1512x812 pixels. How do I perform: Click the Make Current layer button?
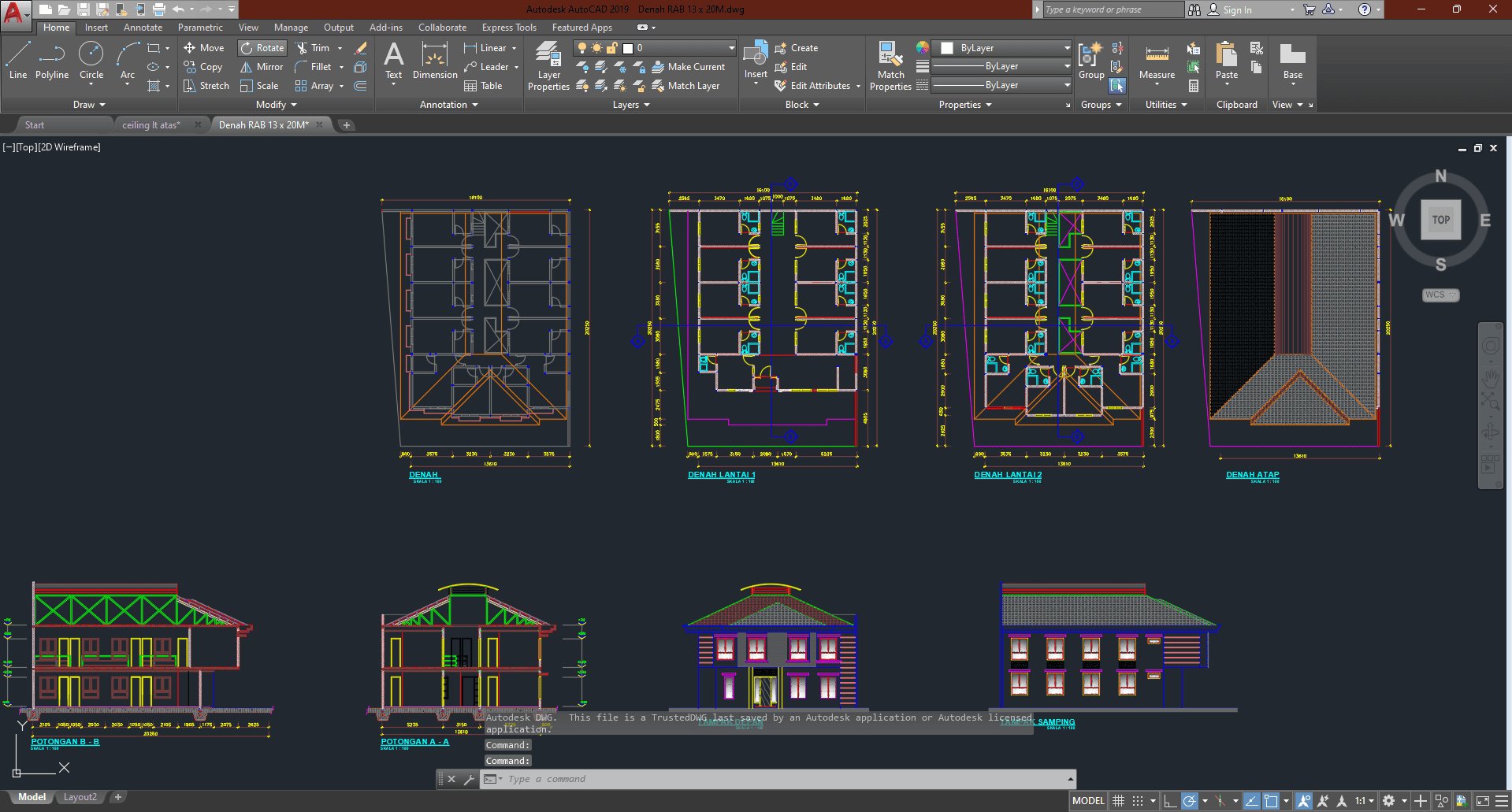688,67
